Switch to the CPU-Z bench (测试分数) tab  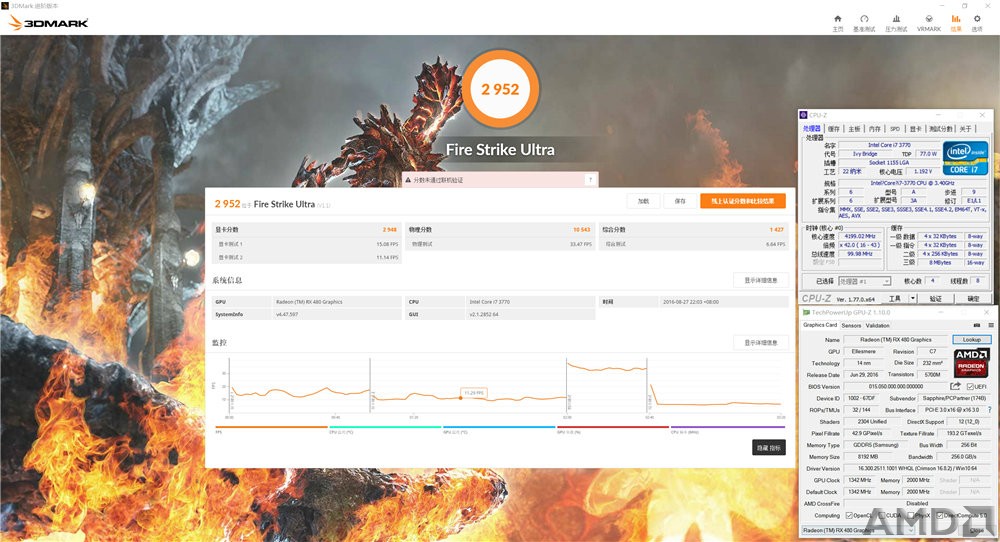click(x=941, y=129)
